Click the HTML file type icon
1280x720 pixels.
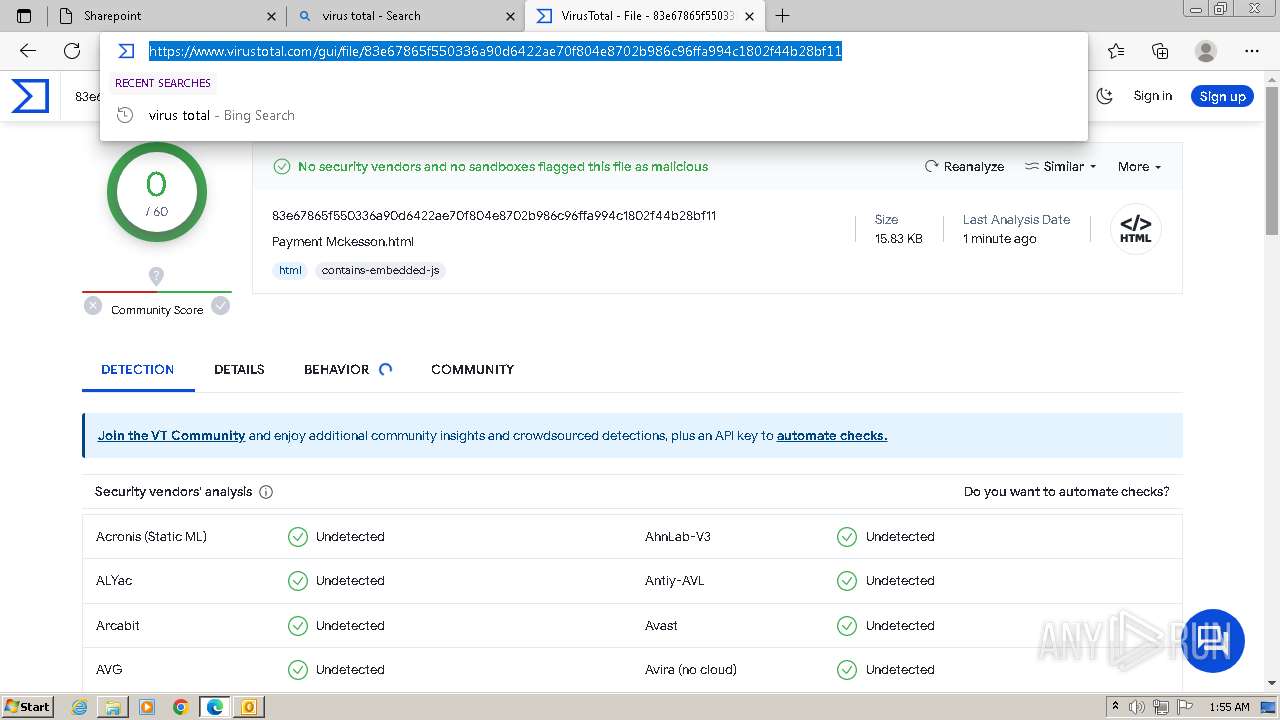(1136, 229)
